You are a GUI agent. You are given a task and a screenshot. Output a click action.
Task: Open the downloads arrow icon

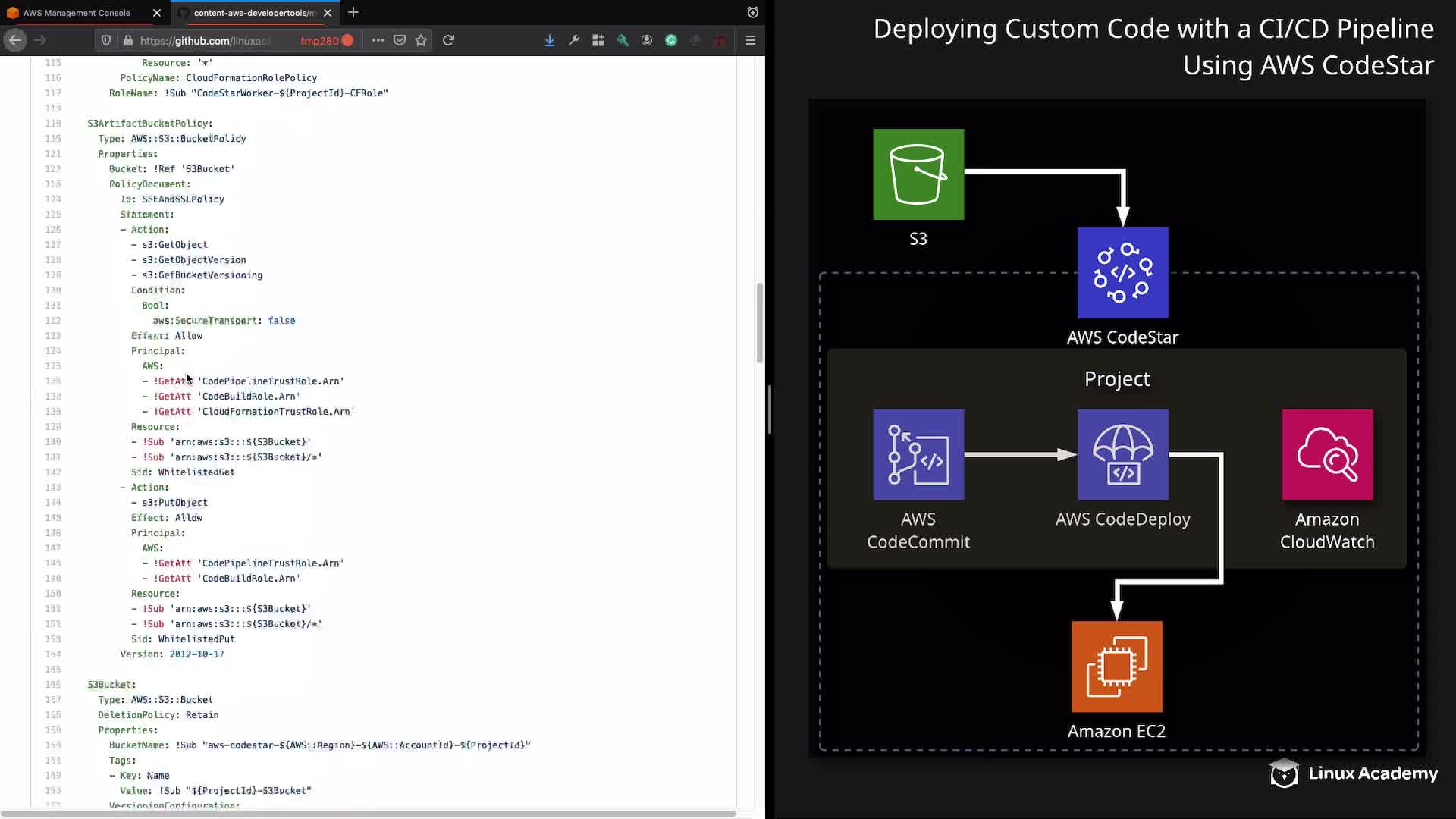549,40
